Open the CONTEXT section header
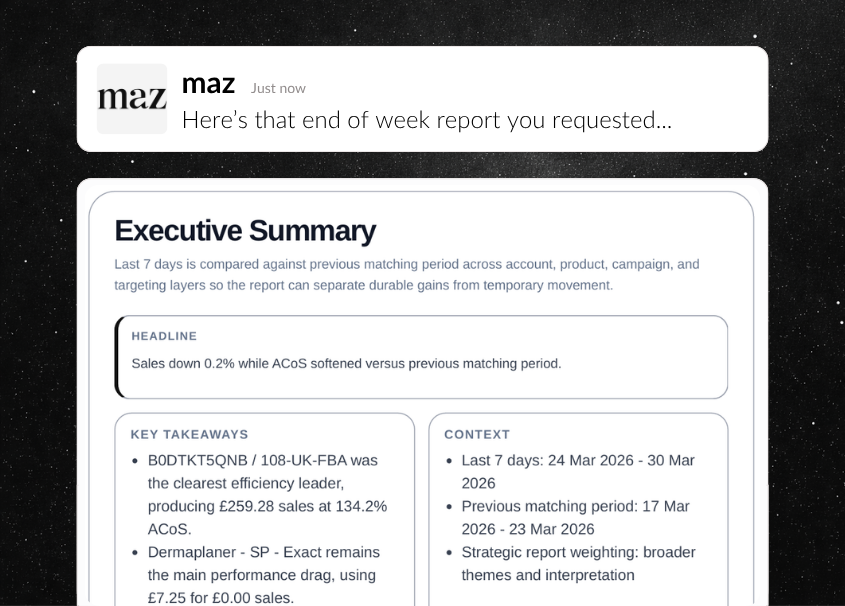Image resolution: width=845 pixels, height=606 pixels. 477,434
